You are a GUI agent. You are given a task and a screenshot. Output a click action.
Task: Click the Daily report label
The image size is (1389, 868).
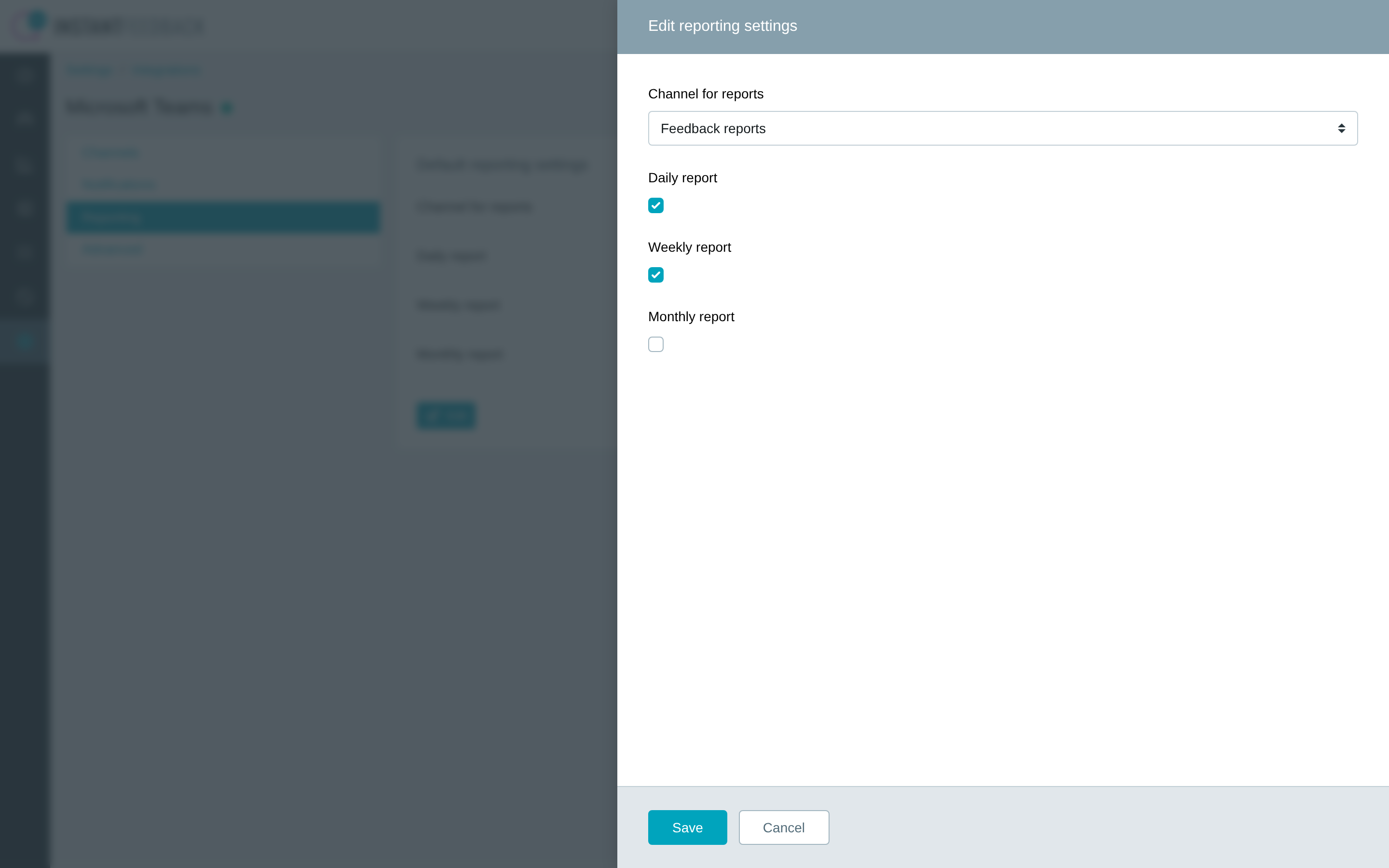click(x=682, y=178)
